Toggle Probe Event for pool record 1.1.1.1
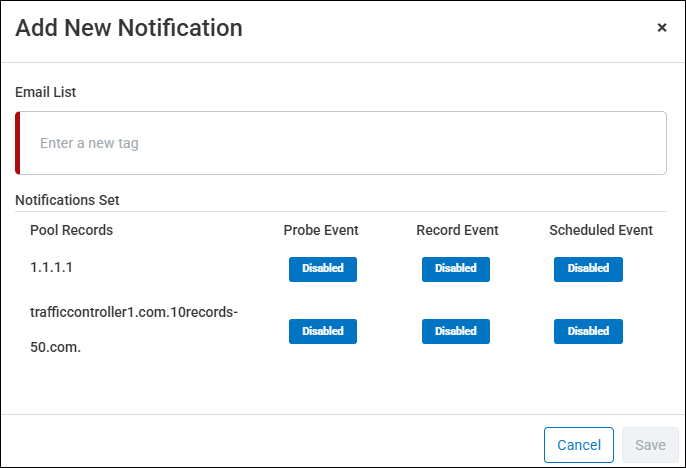 pos(322,269)
